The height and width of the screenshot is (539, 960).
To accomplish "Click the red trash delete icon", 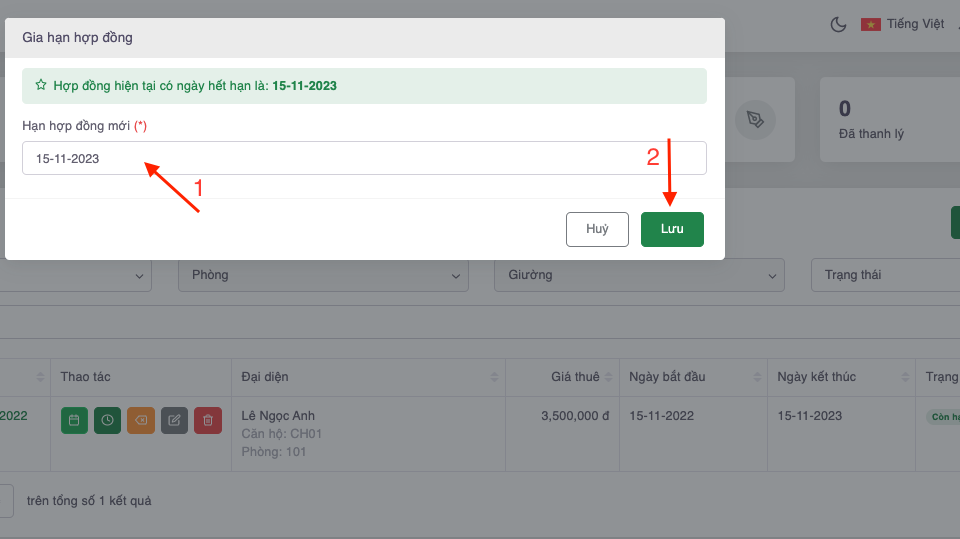I will click(208, 421).
